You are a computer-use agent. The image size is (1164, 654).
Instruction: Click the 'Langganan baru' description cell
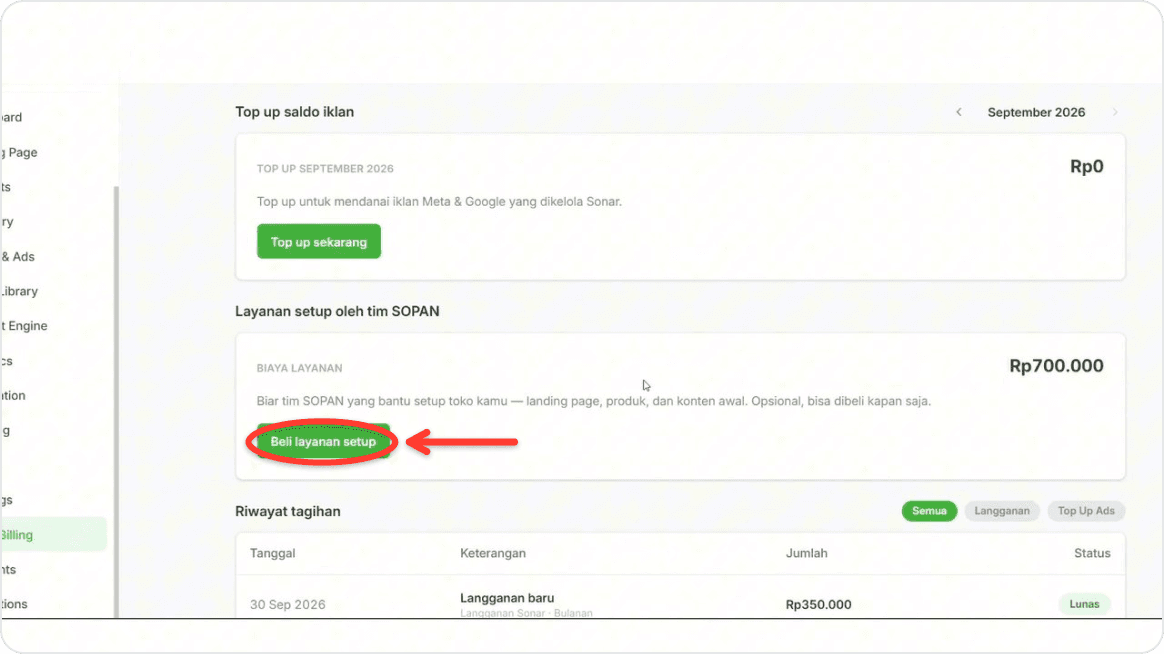[507, 598]
